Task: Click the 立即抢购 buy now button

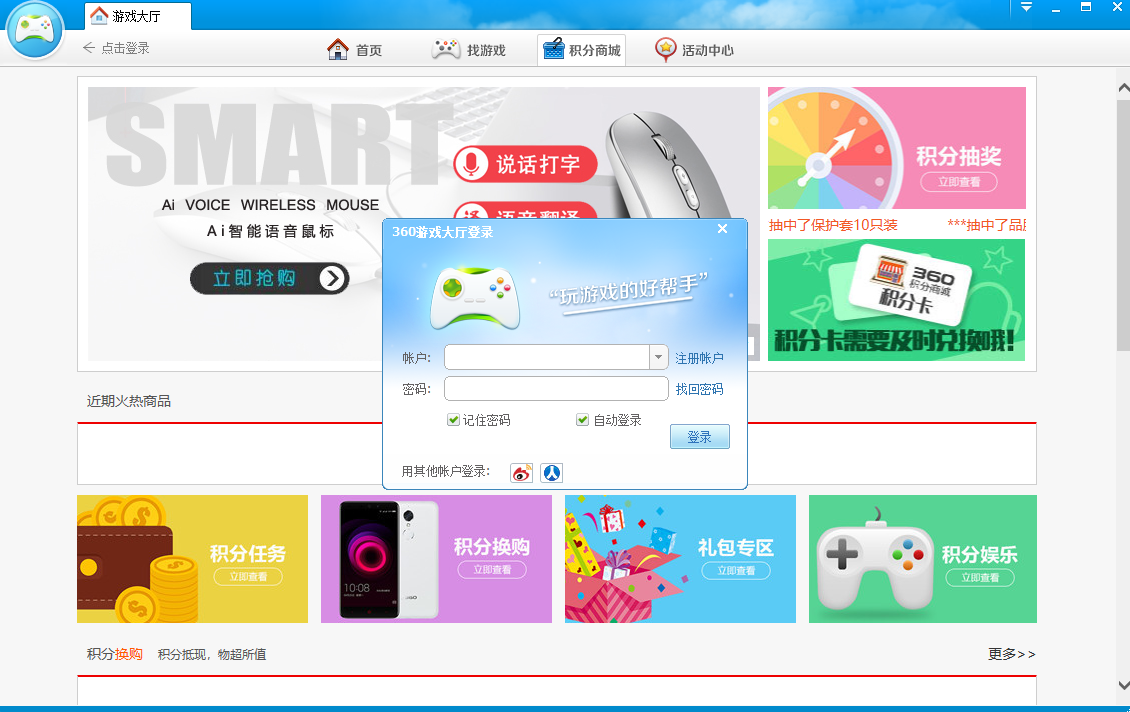Action: pos(270,278)
